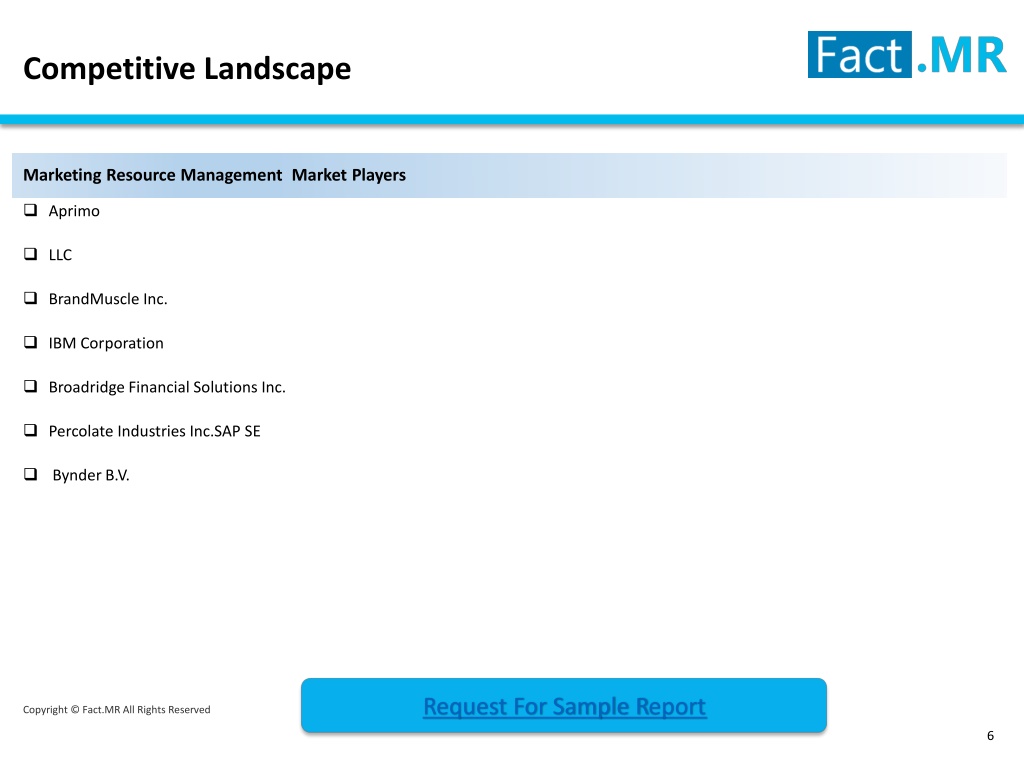Screen dimensions: 1024x768
Task: Select 'Broadridge Financial Solutions Inc.' text
Action: 167,387
